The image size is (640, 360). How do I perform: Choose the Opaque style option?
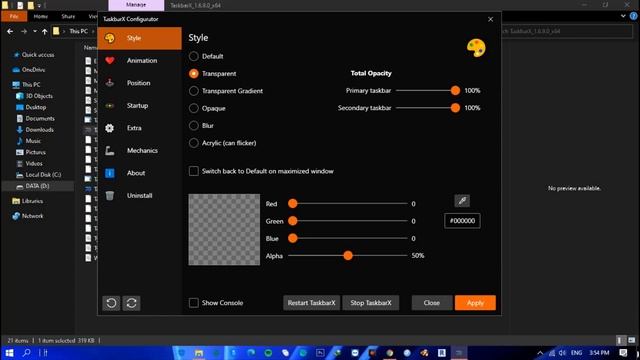click(193, 108)
